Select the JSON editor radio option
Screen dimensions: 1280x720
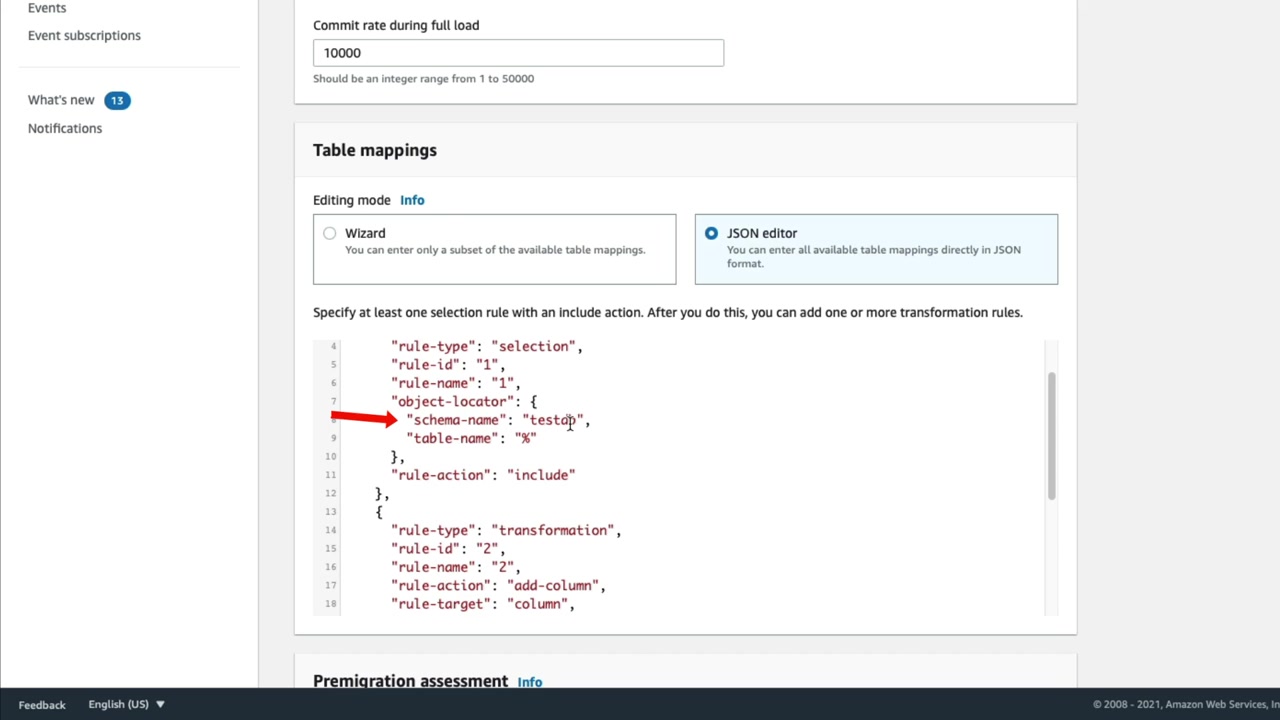tap(711, 233)
